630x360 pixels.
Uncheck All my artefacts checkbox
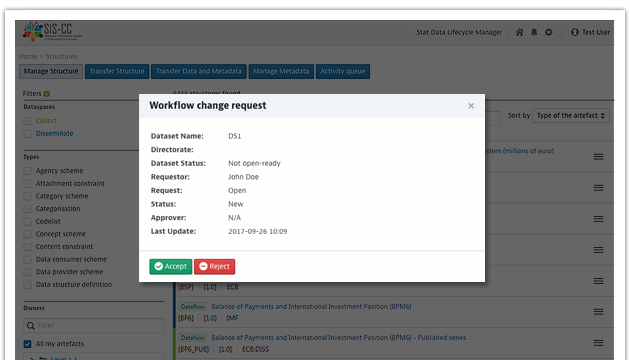tap(27, 344)
